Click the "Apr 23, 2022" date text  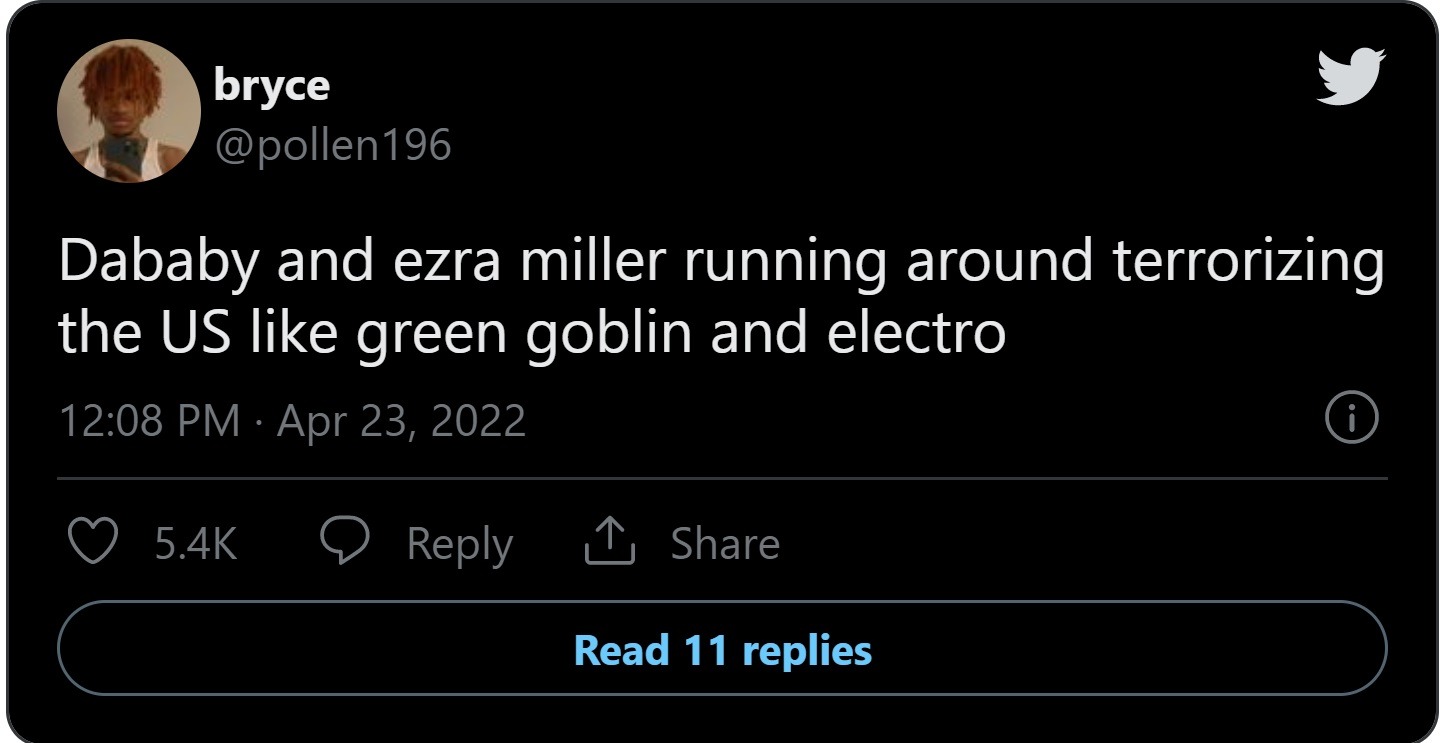[401, 421]
